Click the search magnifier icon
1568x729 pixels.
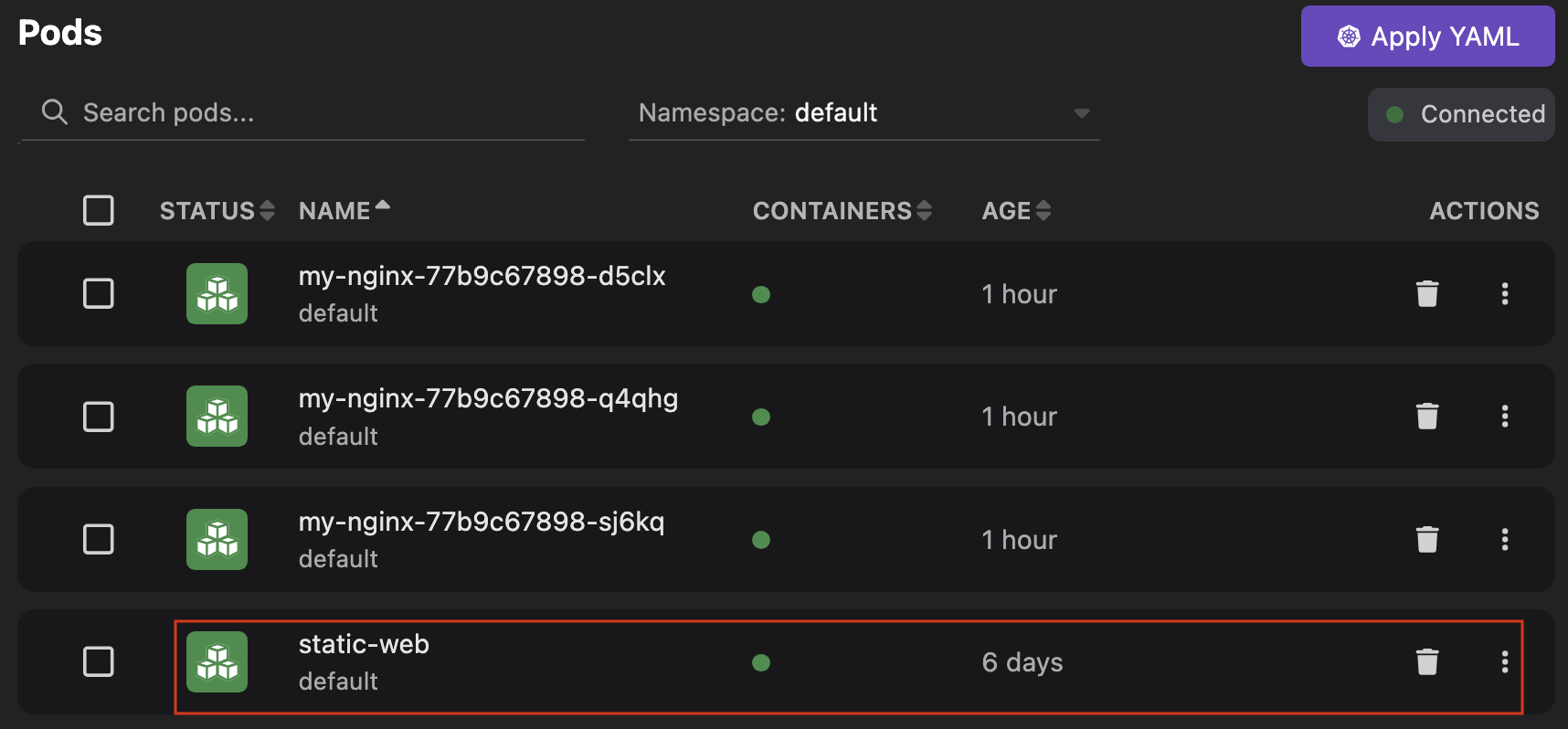coord(55,112)
